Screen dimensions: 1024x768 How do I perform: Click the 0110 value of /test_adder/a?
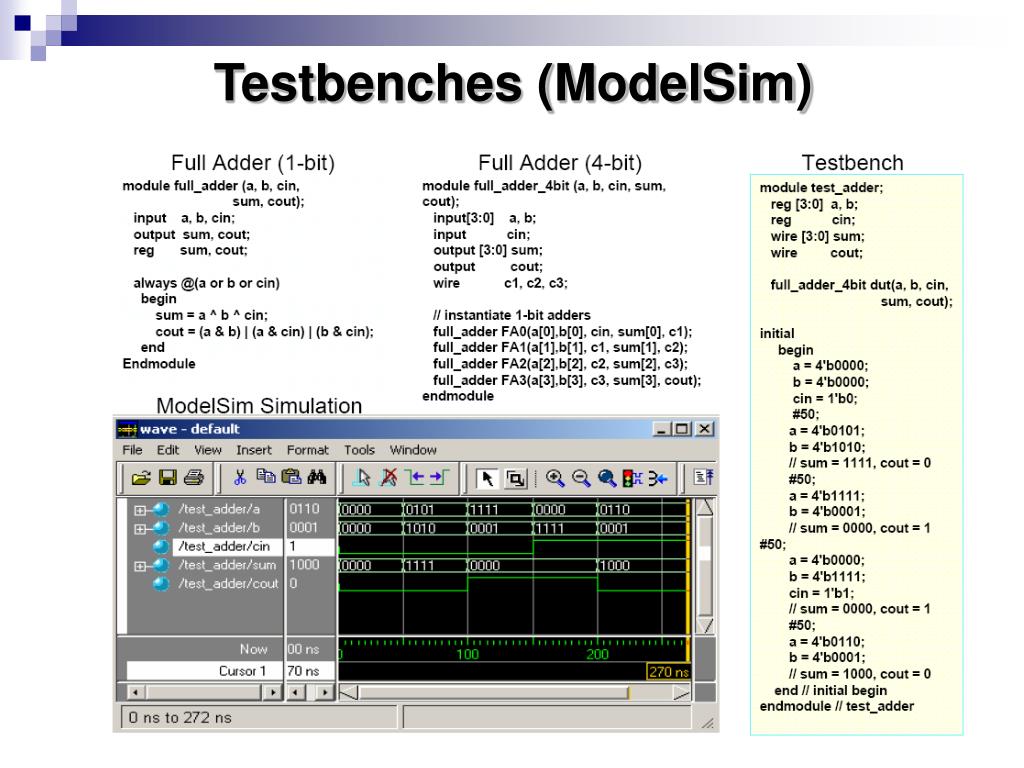(x=304, y=509)
